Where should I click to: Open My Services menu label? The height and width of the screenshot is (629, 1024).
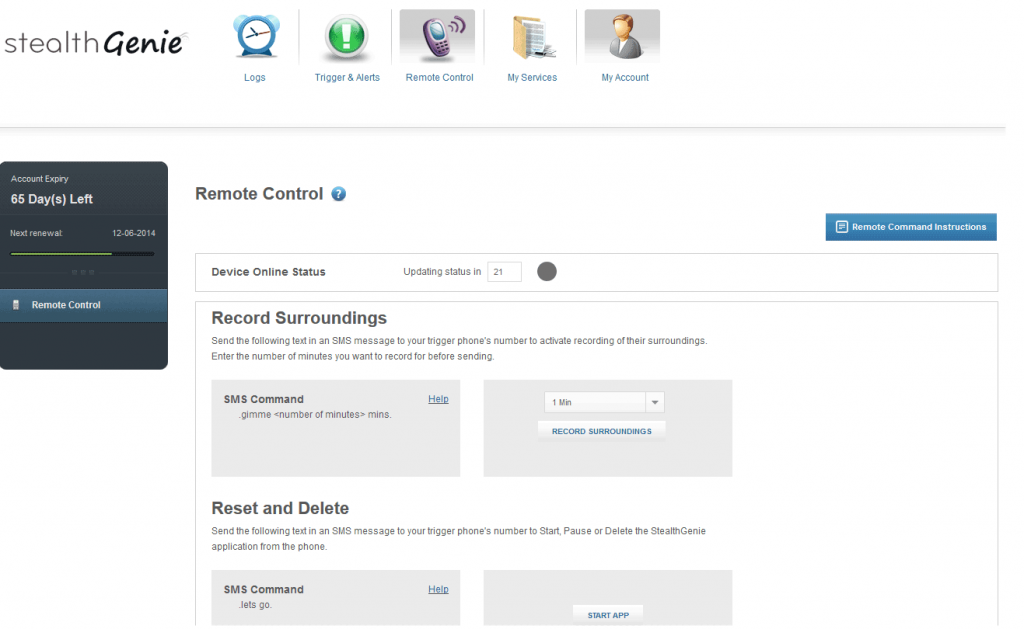(532, 78)
